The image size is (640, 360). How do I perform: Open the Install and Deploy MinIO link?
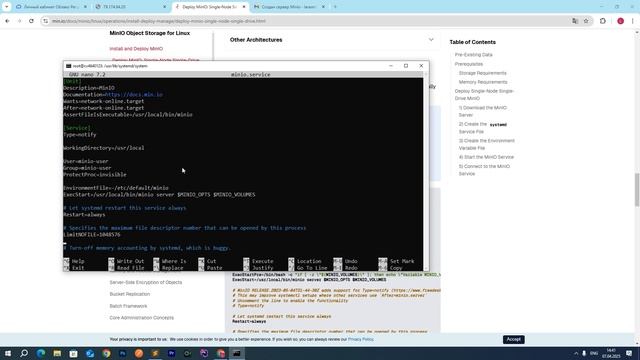coord(136,49)
